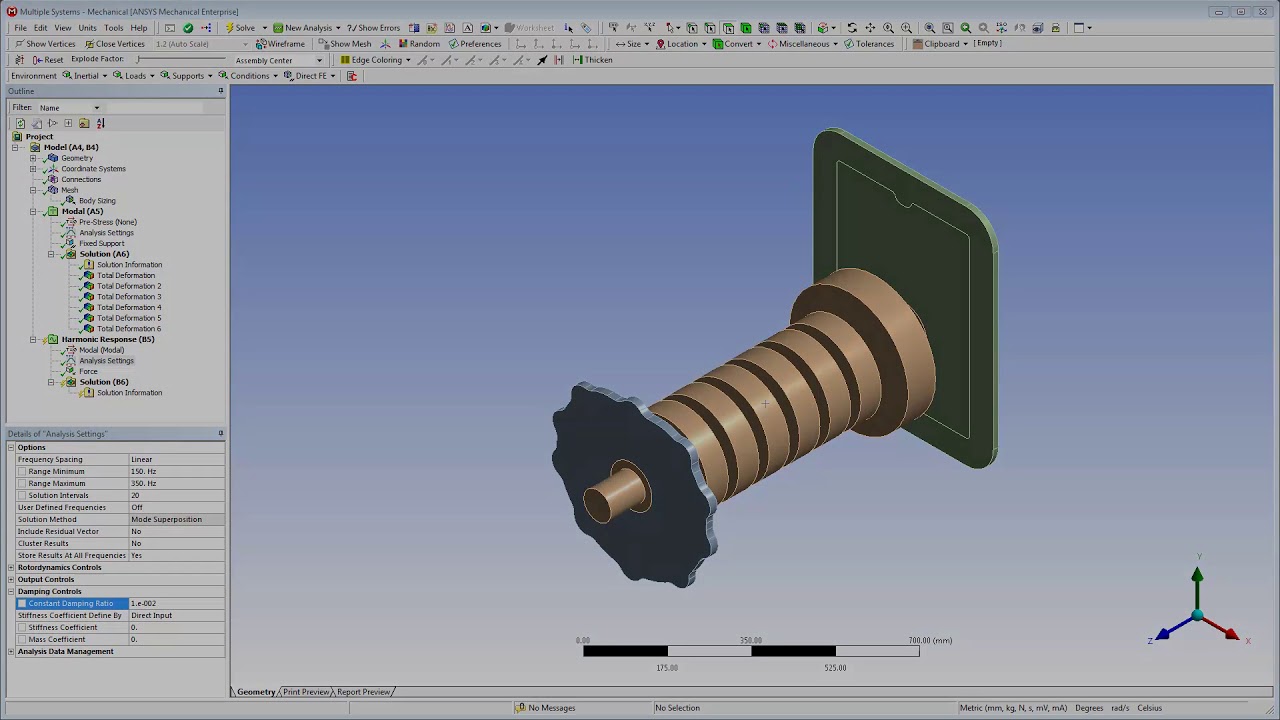The height and width of the screenshot is (720, 1280).
Task: Click the Location toolbar button
Action: pyautogui.click(x=681, y=44)
